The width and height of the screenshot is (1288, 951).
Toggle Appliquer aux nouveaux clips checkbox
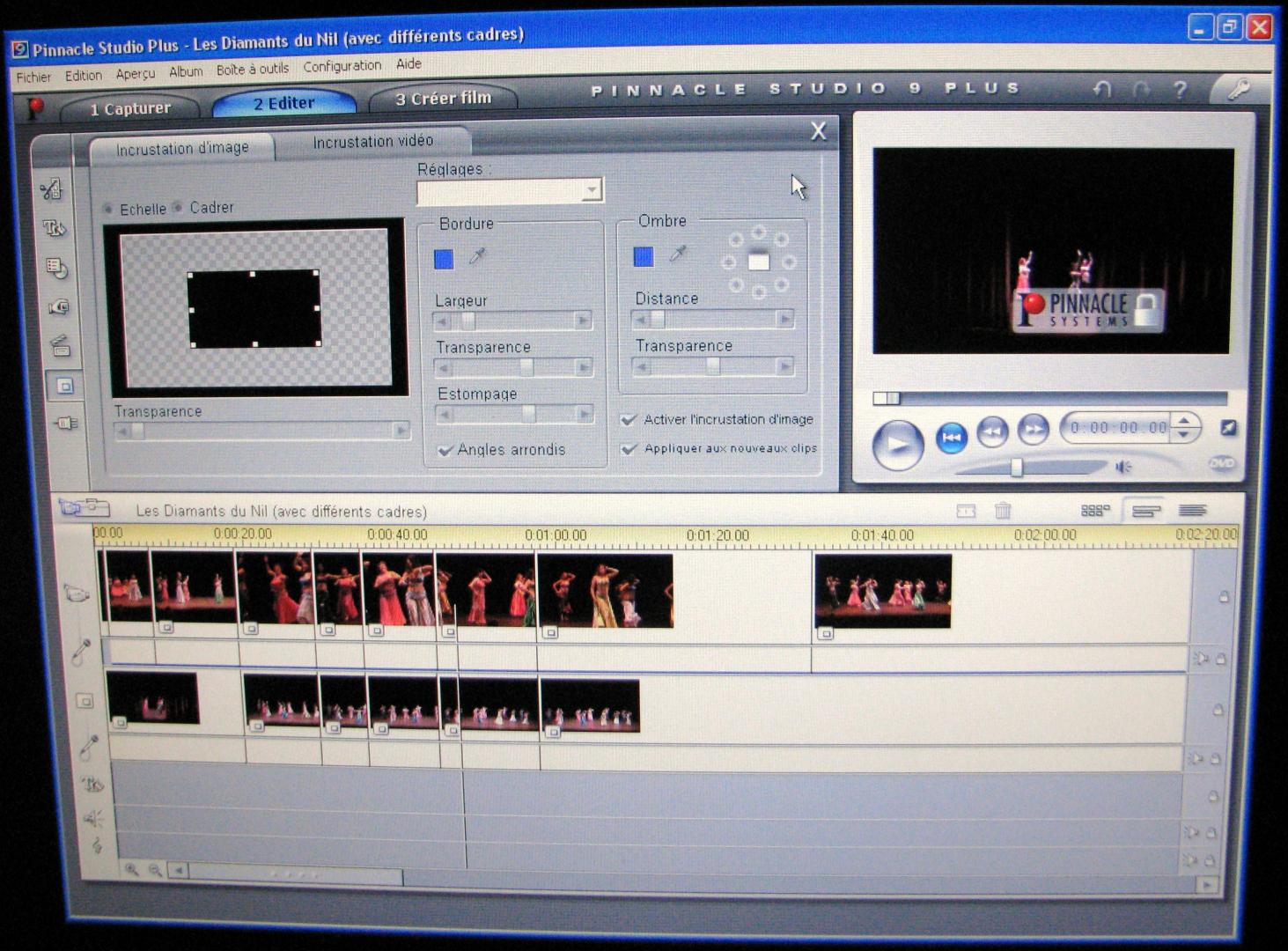pos(629,448)
